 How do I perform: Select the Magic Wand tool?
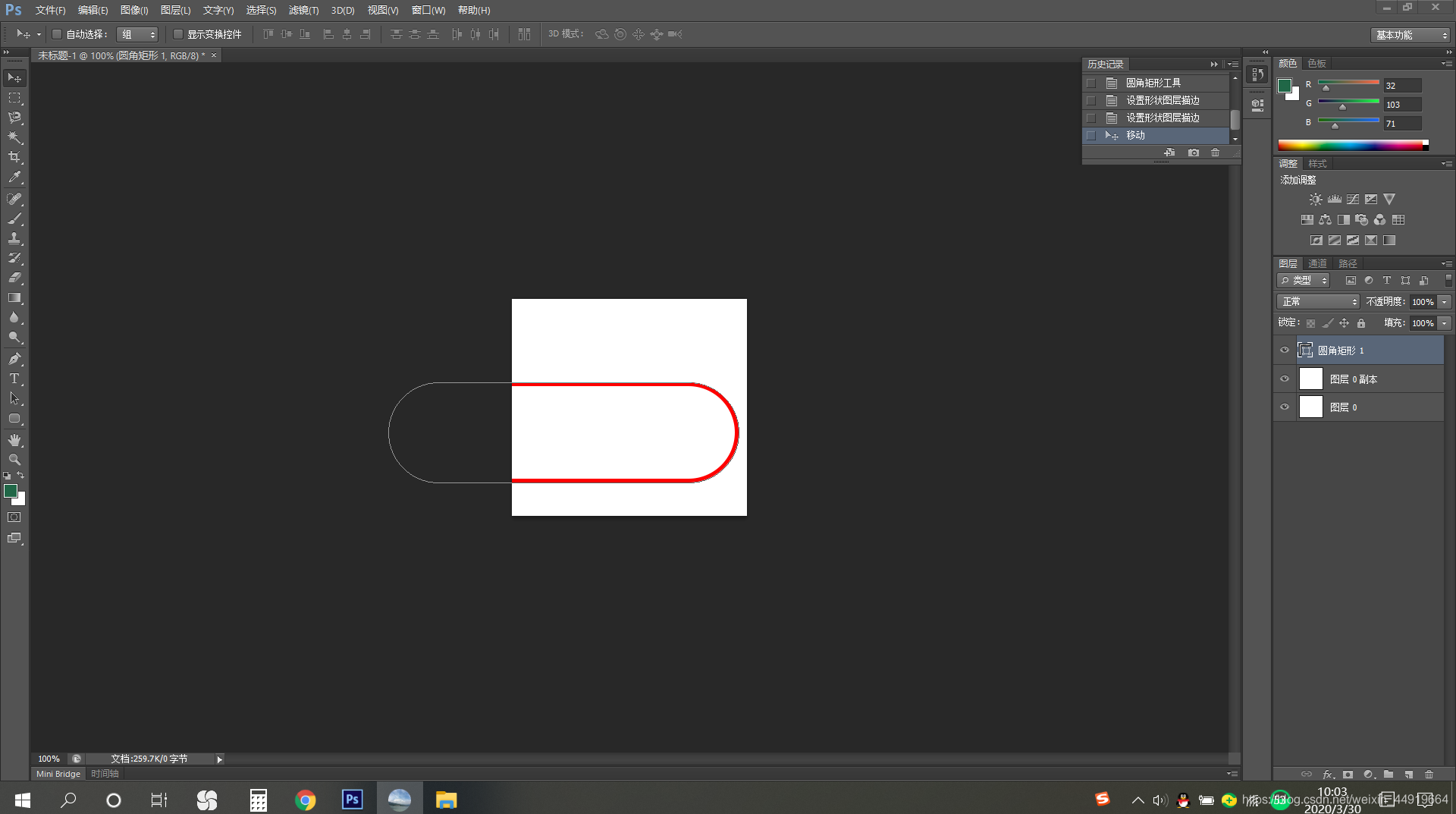14,137
